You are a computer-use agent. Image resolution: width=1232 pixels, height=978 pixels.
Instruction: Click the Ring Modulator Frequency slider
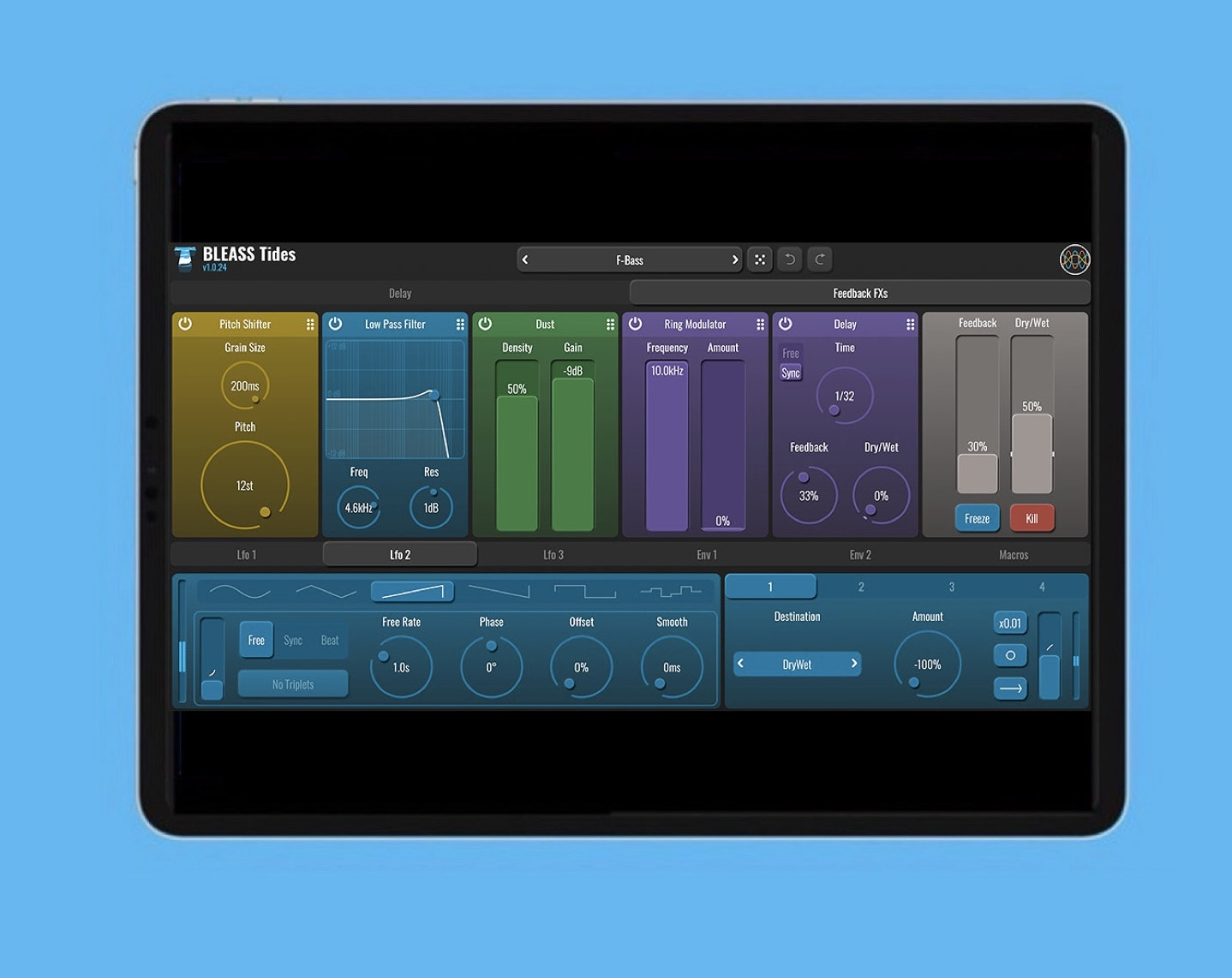point(667,445)
